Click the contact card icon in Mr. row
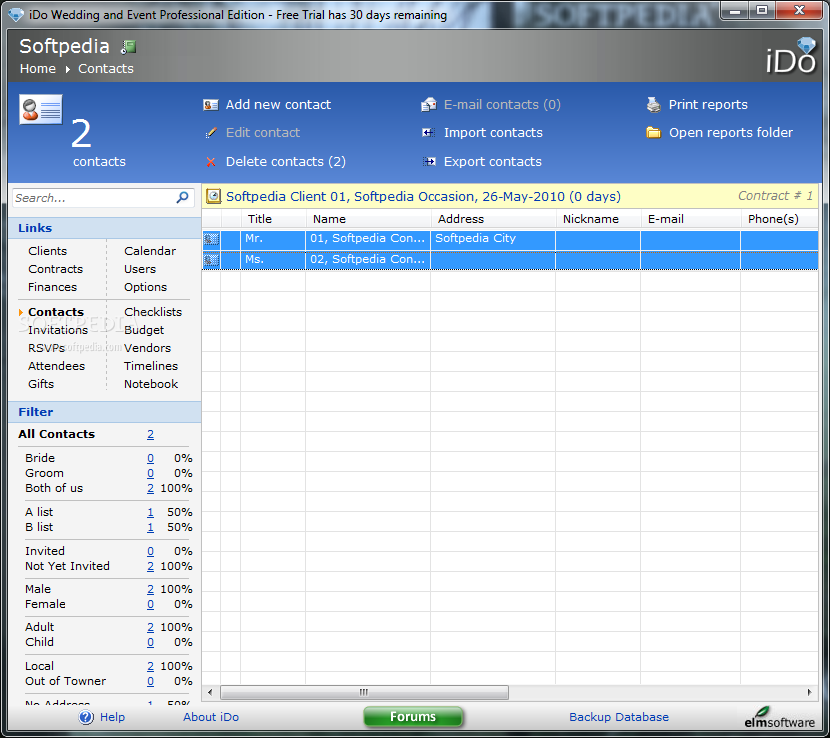 [211, 239]
